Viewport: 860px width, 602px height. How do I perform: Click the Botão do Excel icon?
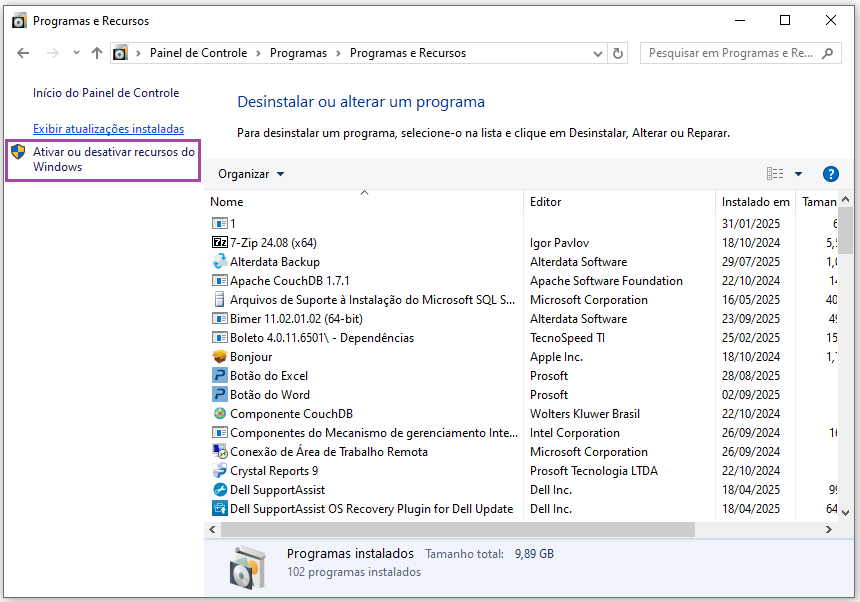(x=219, y=376)
